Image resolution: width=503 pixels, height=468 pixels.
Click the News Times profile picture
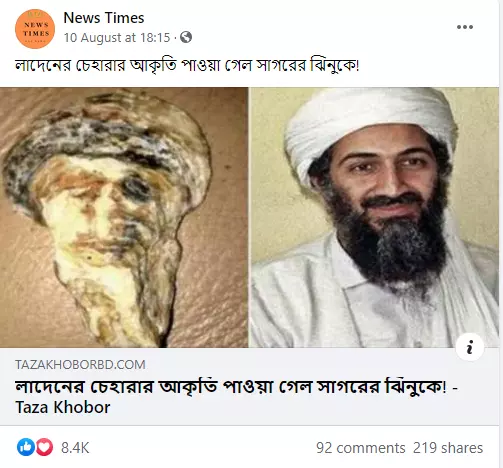pyautogui.click(x=35, y=29)
